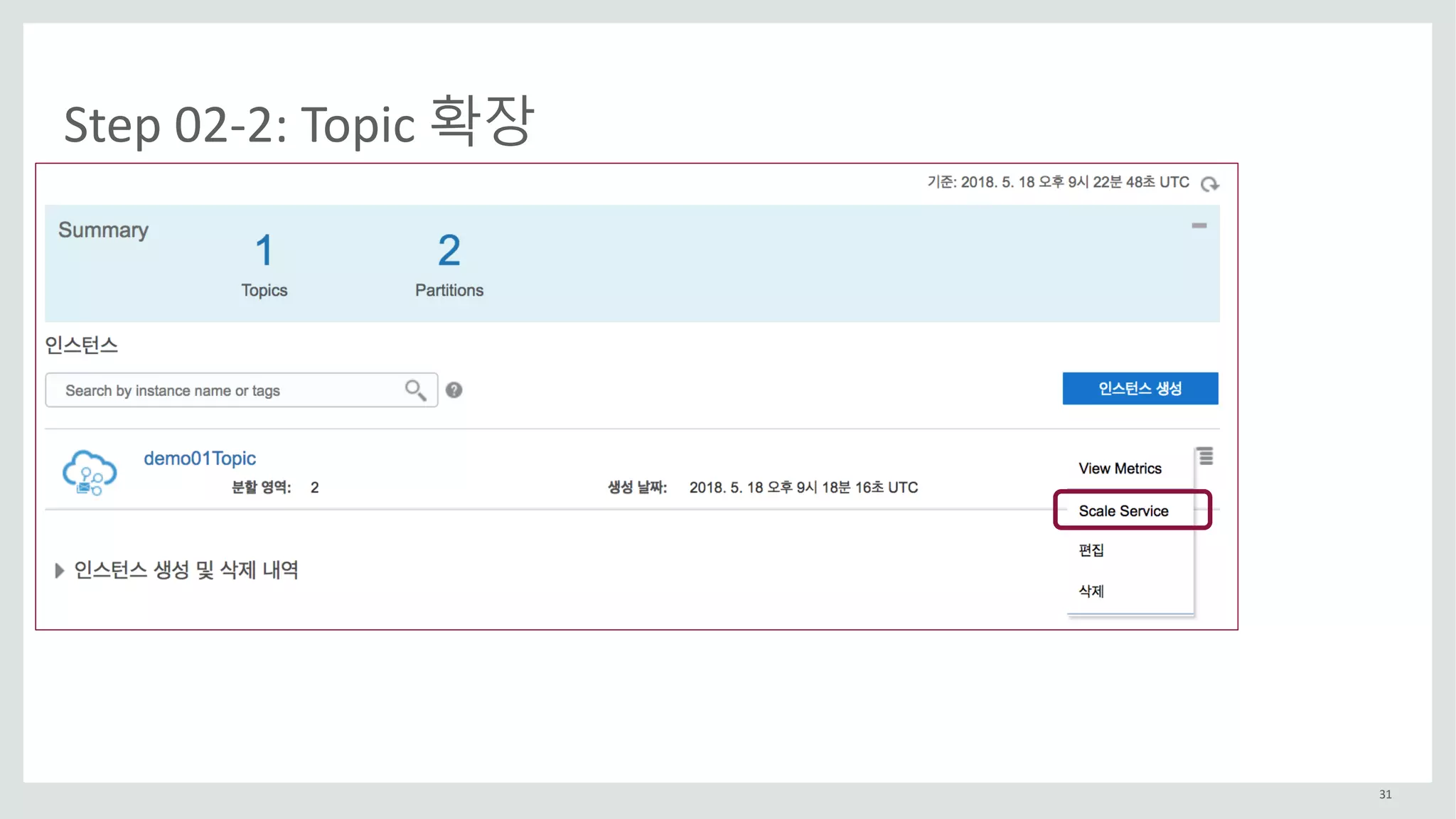This screenshot has height=819, width=1456.
Task: Click the 분할 영역 partition value
Action: [314, 488]
